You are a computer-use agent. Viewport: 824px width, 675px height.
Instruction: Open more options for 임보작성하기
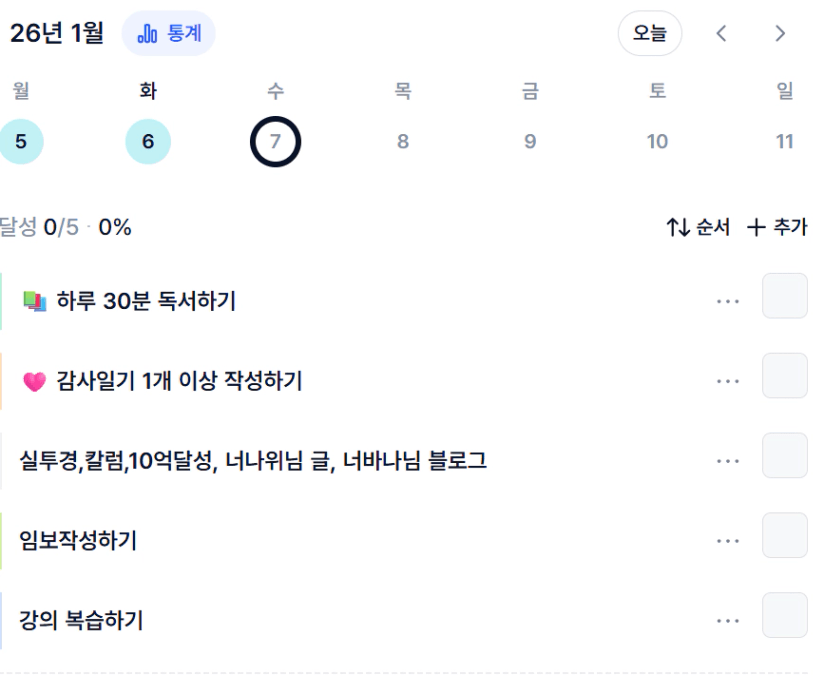[x=728, y=541]
